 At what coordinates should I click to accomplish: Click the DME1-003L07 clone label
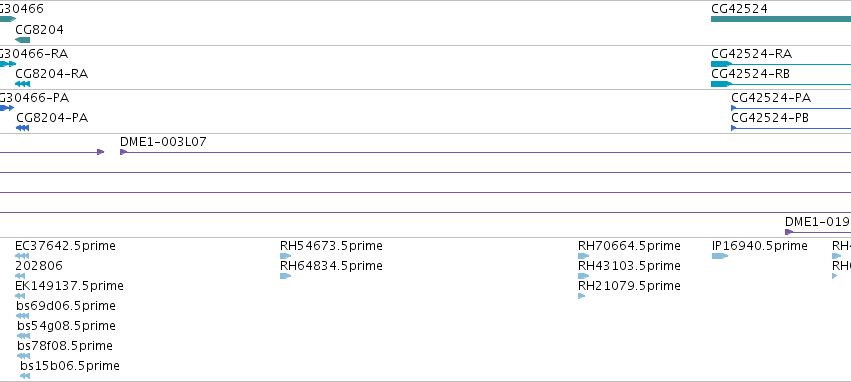(163, 142)
